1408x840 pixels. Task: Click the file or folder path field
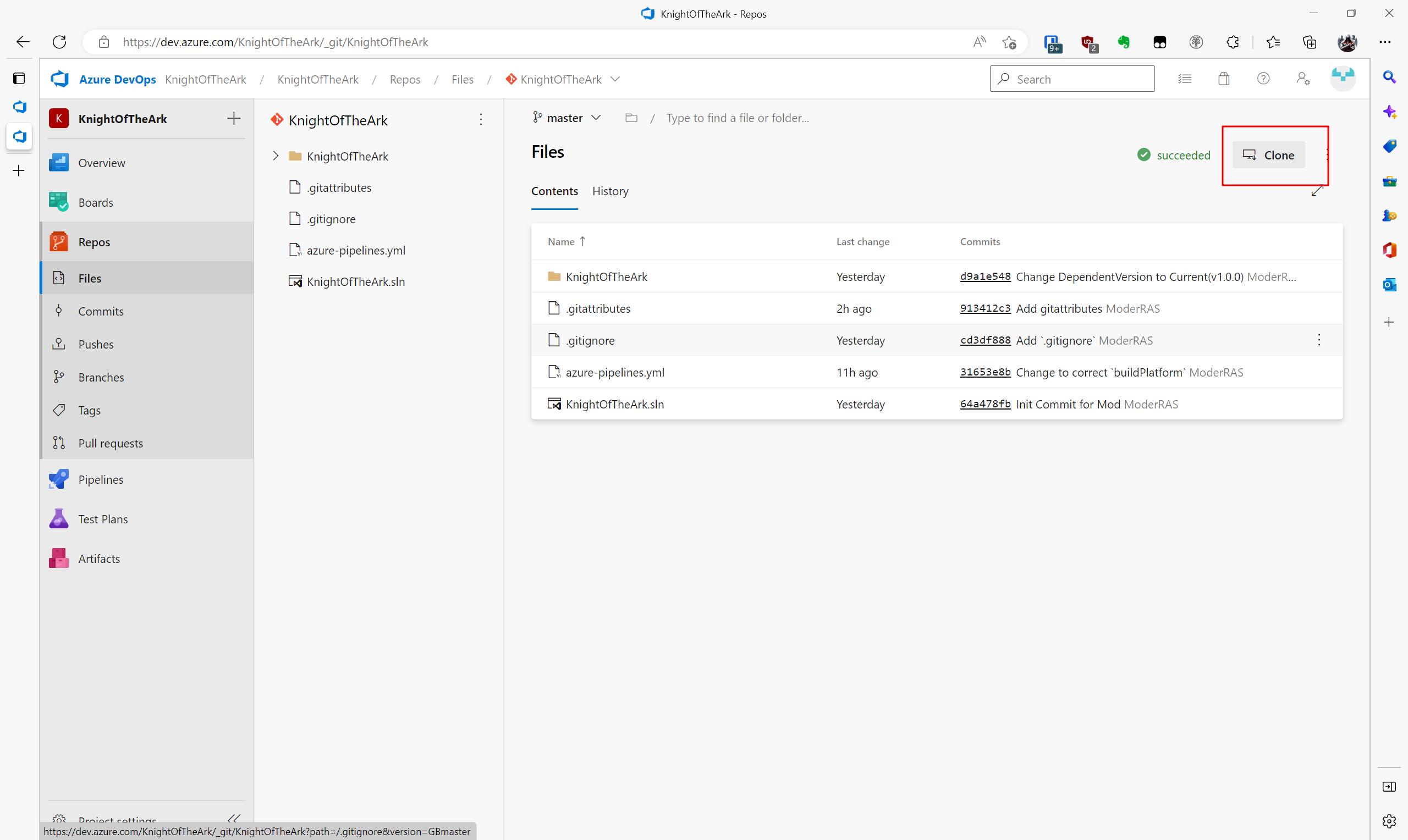click(x=737, y=118)
